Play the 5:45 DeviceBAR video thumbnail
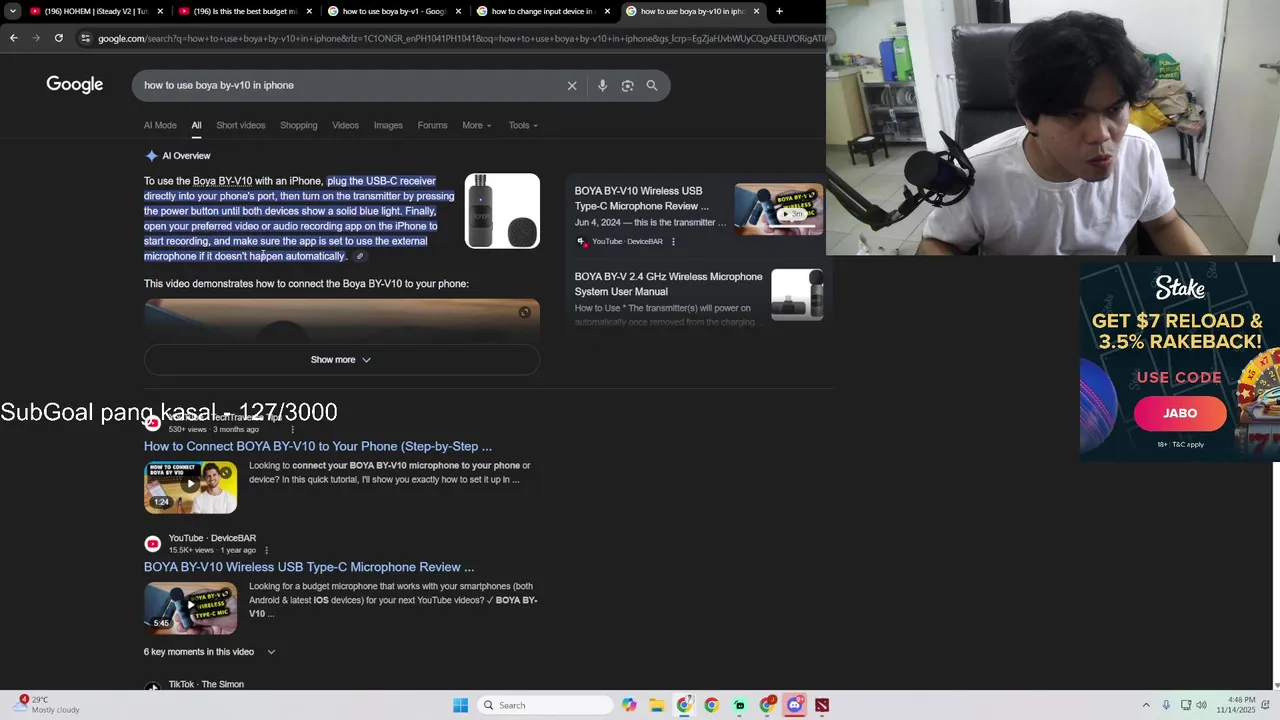The height and width of the screenshot is (720, 1280). coord(190,608)
